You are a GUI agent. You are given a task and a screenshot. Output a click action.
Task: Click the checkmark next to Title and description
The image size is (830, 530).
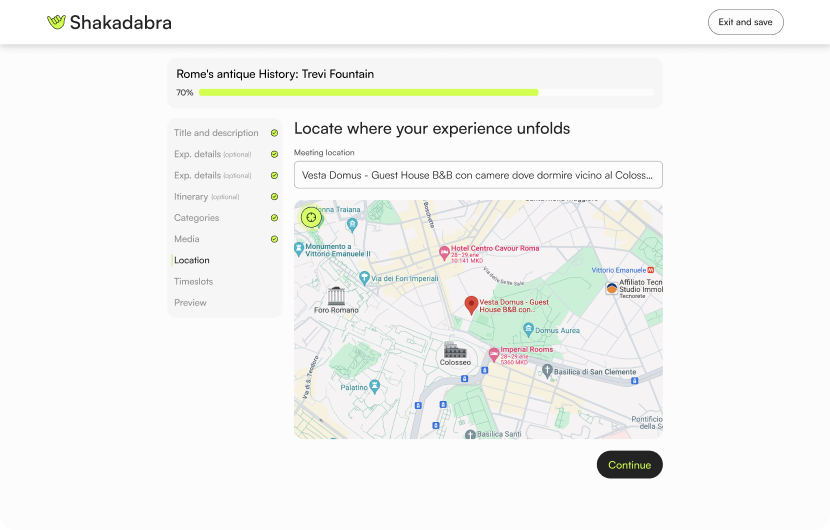click(274, 133)
